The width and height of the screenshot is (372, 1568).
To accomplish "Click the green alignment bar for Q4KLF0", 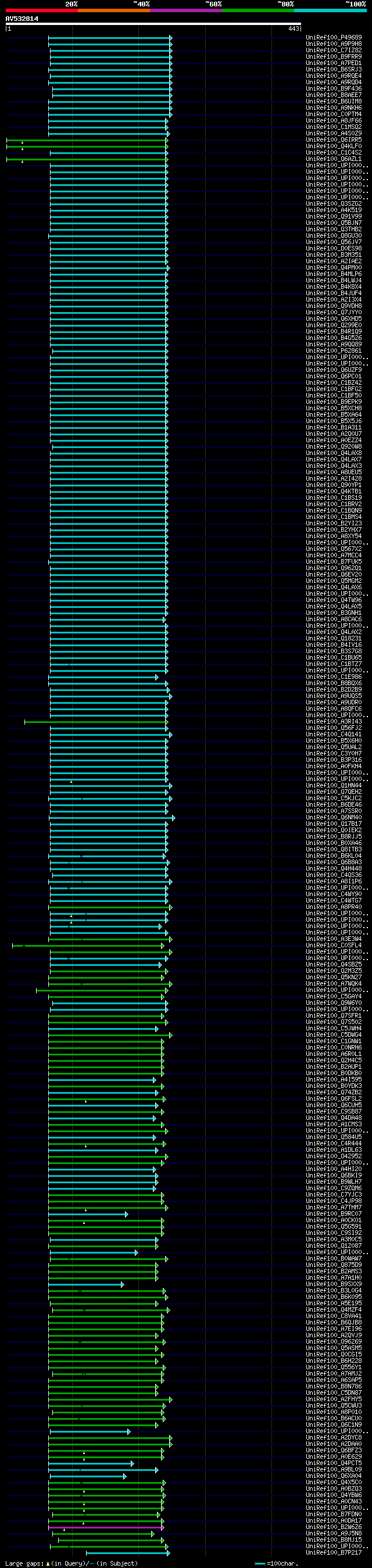I will (x=87, y=146).
